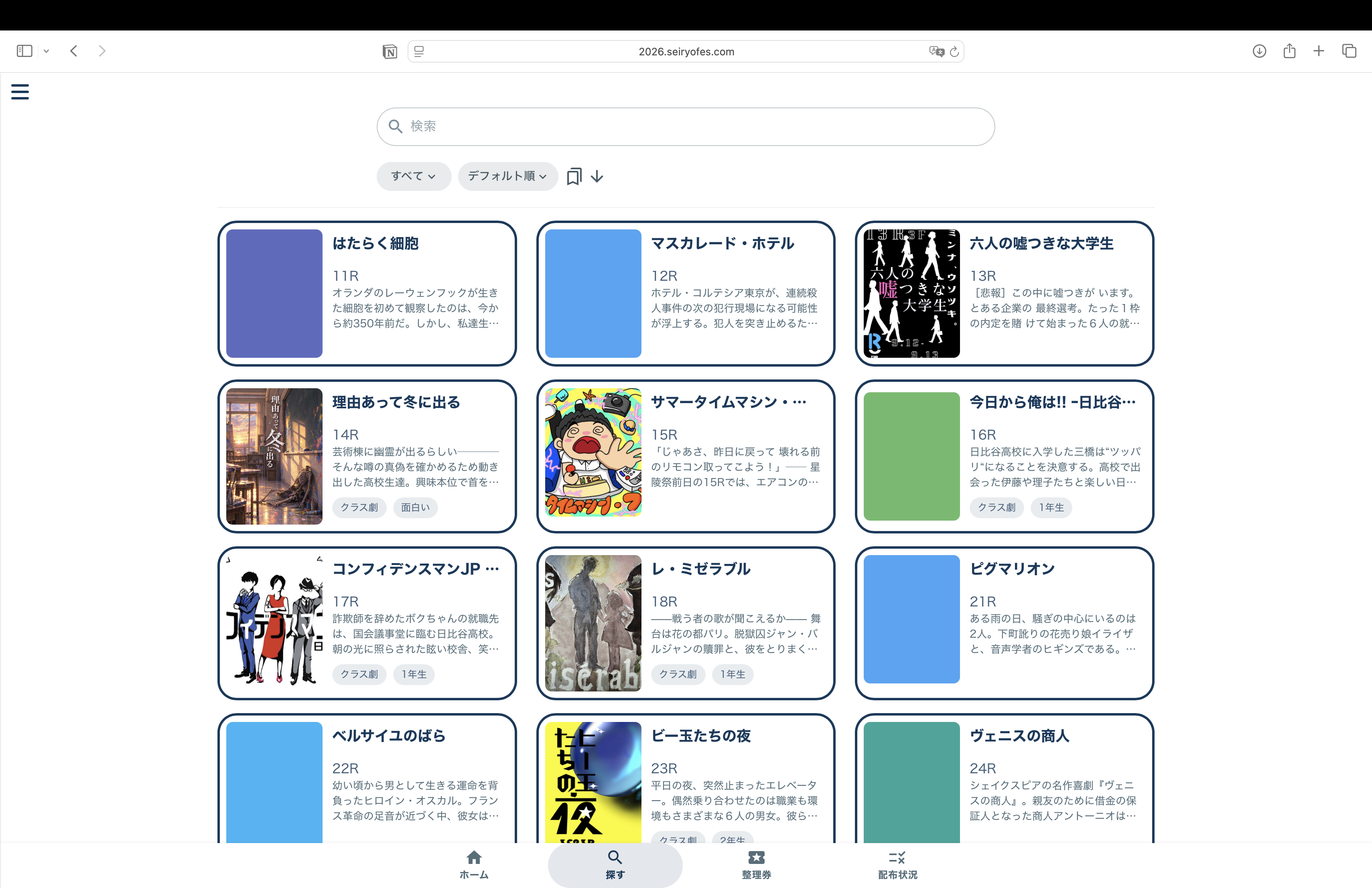Reload the current page
Viewport: 1372px width, 888px height.
point(955,52)
